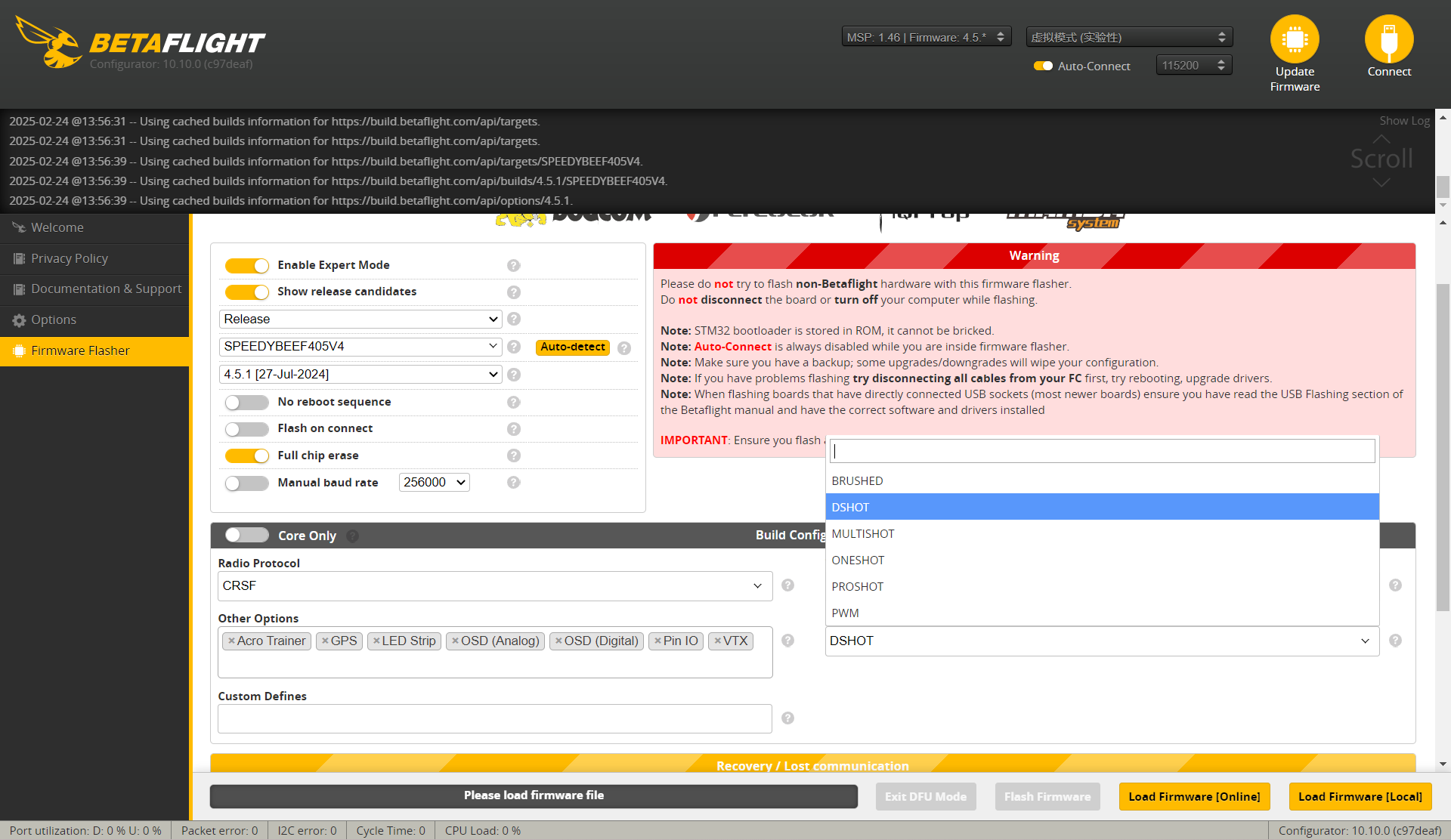Open help icon beside SPEEDYBEEF405V4 board selector

tap(514, 347)
